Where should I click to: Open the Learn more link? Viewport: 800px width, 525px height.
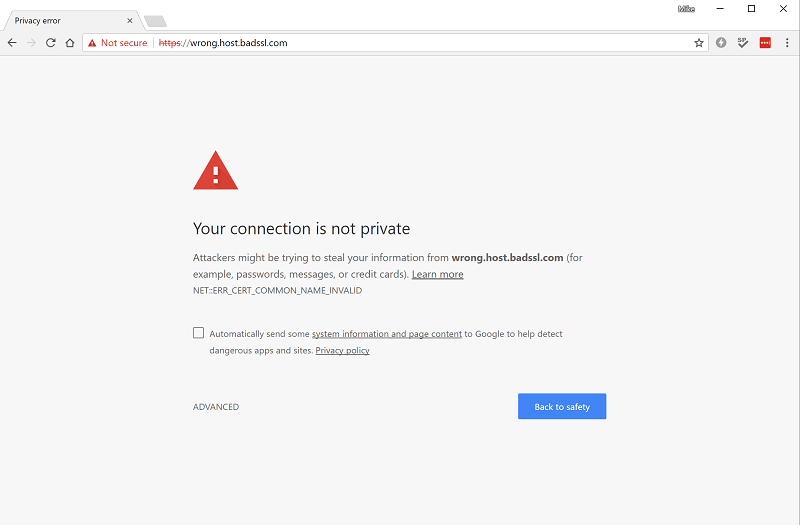click(x=438, y=274)
